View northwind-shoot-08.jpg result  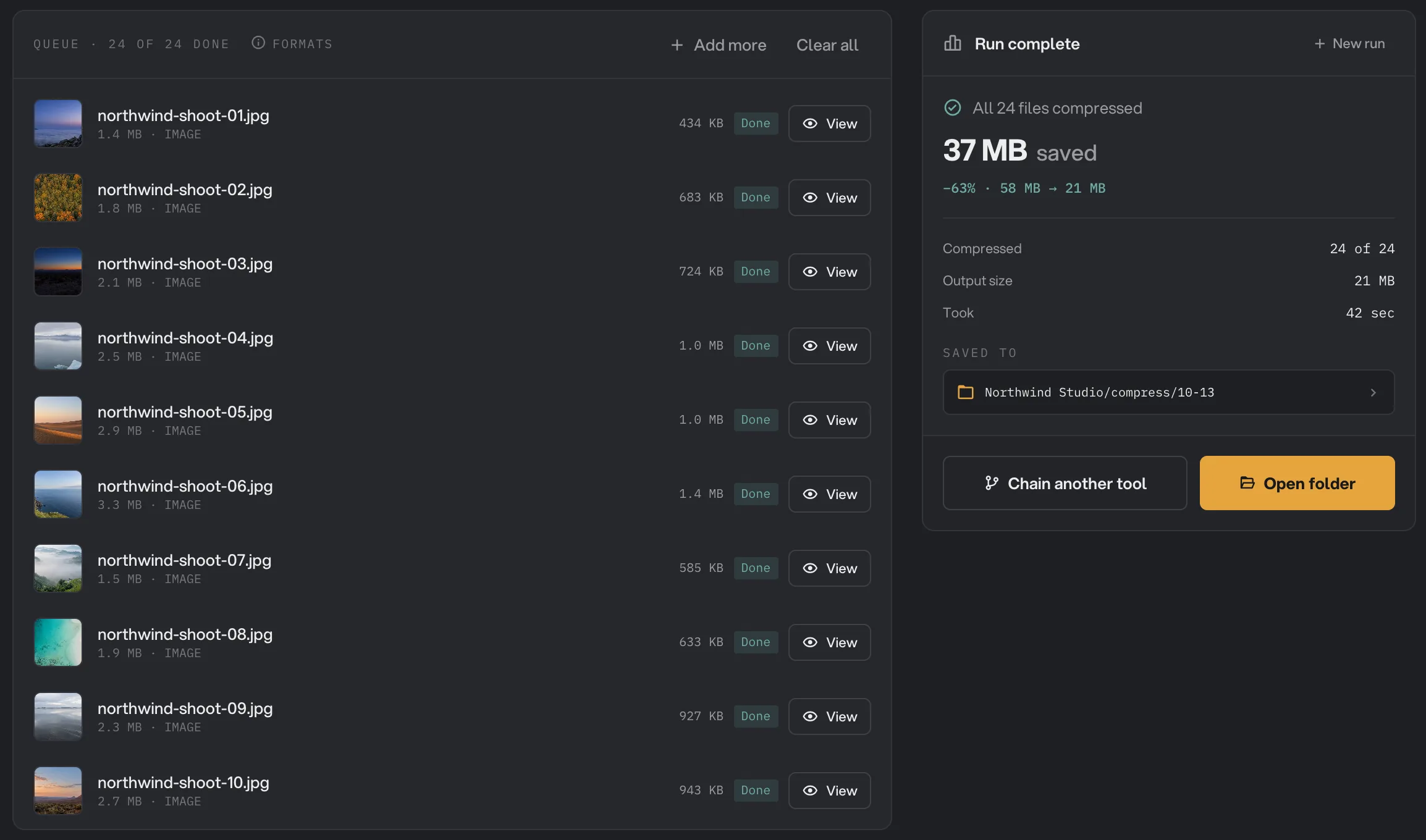(x=829, y=642)
